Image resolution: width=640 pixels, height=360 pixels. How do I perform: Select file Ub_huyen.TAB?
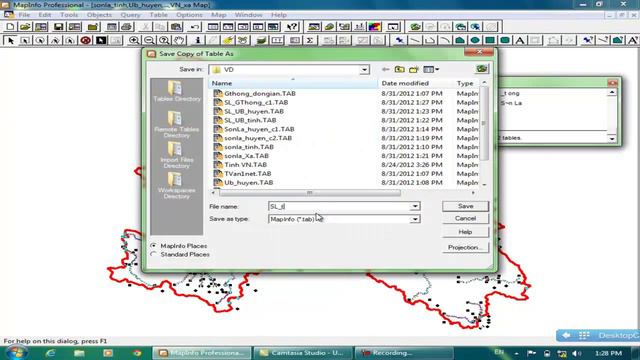coord(248,183)
